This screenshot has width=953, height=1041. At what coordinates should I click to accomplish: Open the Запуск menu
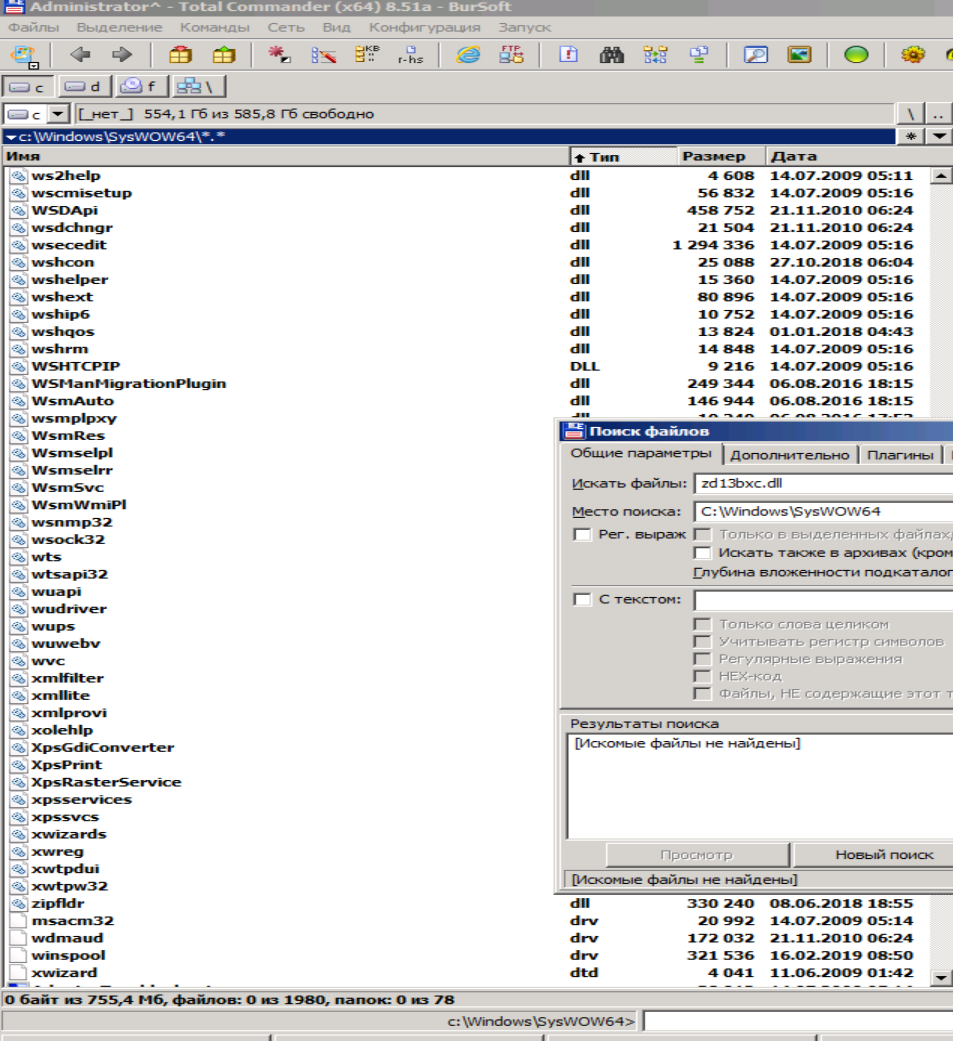coord(524,27)
